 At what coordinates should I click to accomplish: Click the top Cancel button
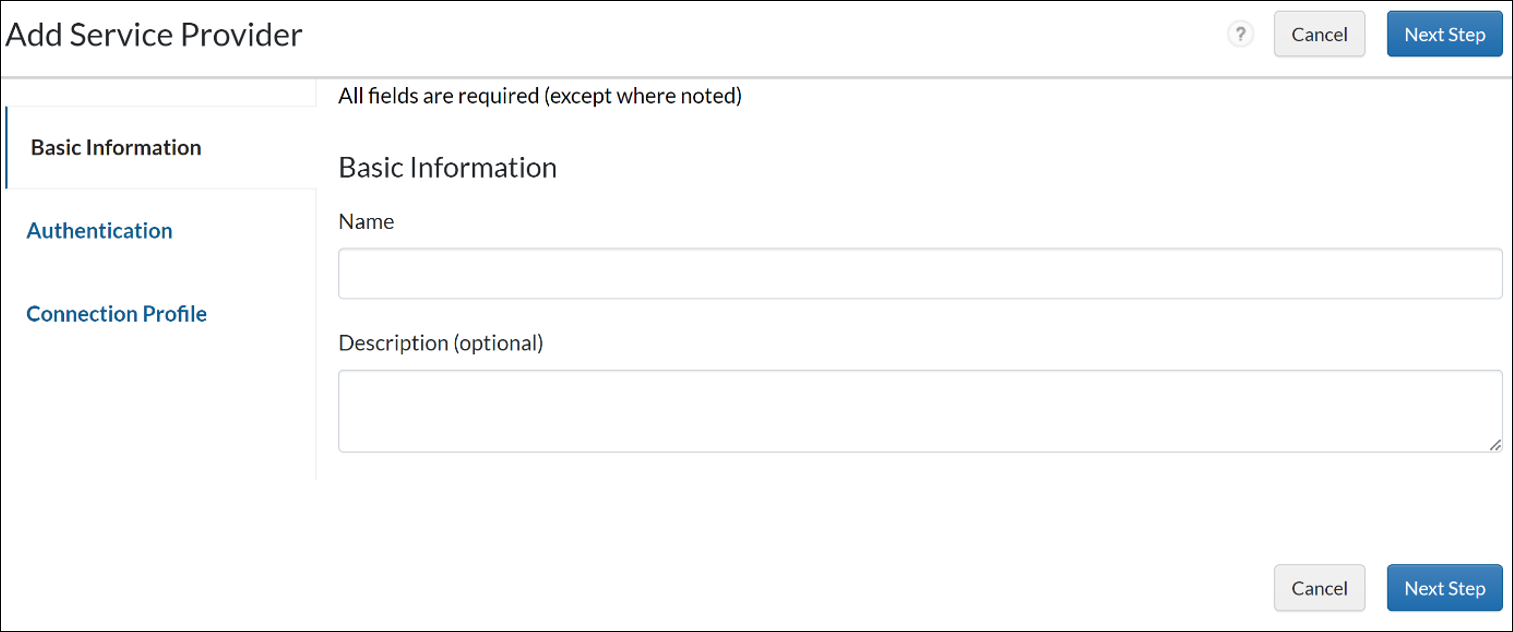tap(1319, 35)
